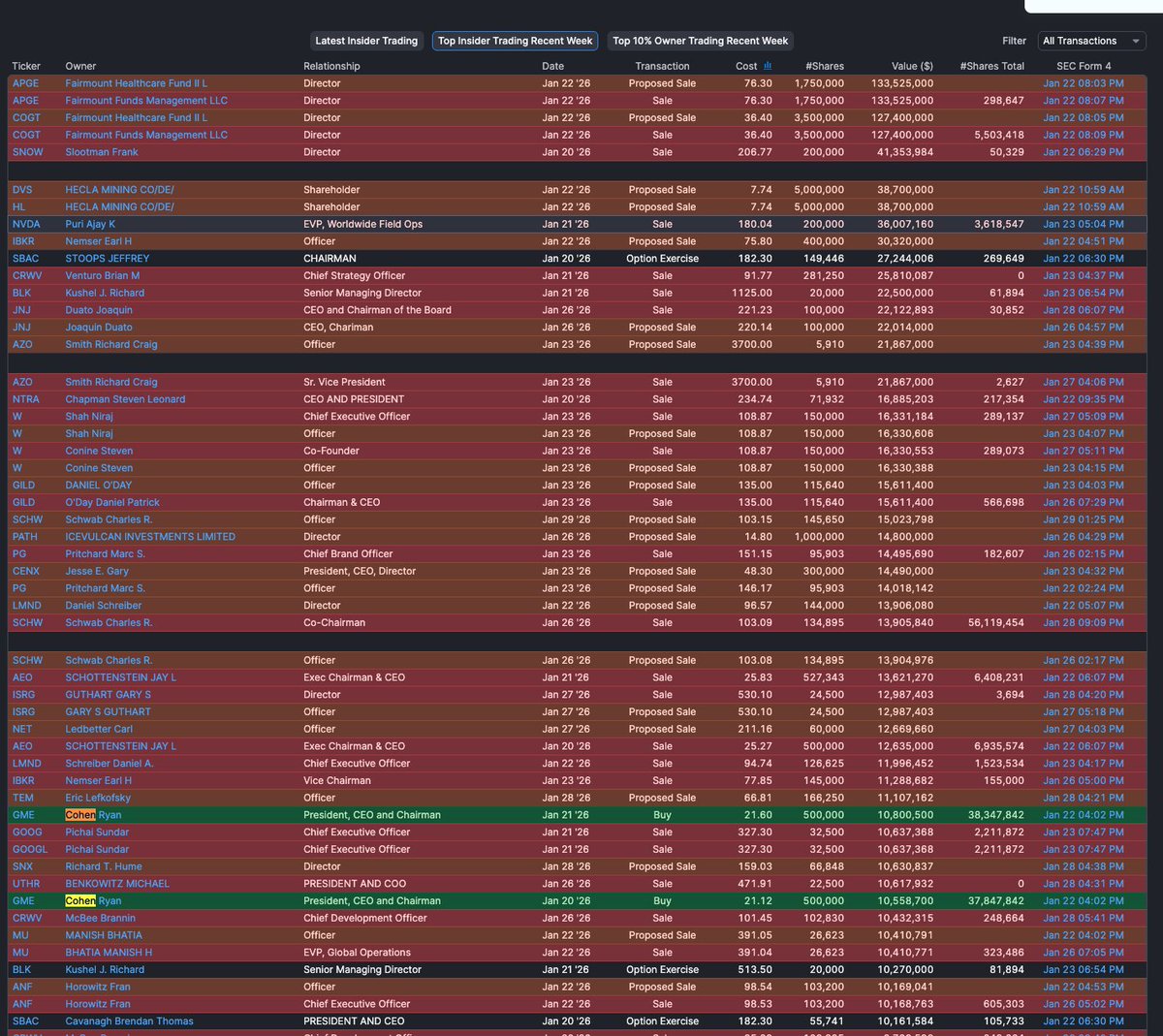1163x1036 pixels.
Task: Open owner O'Day Daniel Patrick link
Action: (x=112, y=503)
